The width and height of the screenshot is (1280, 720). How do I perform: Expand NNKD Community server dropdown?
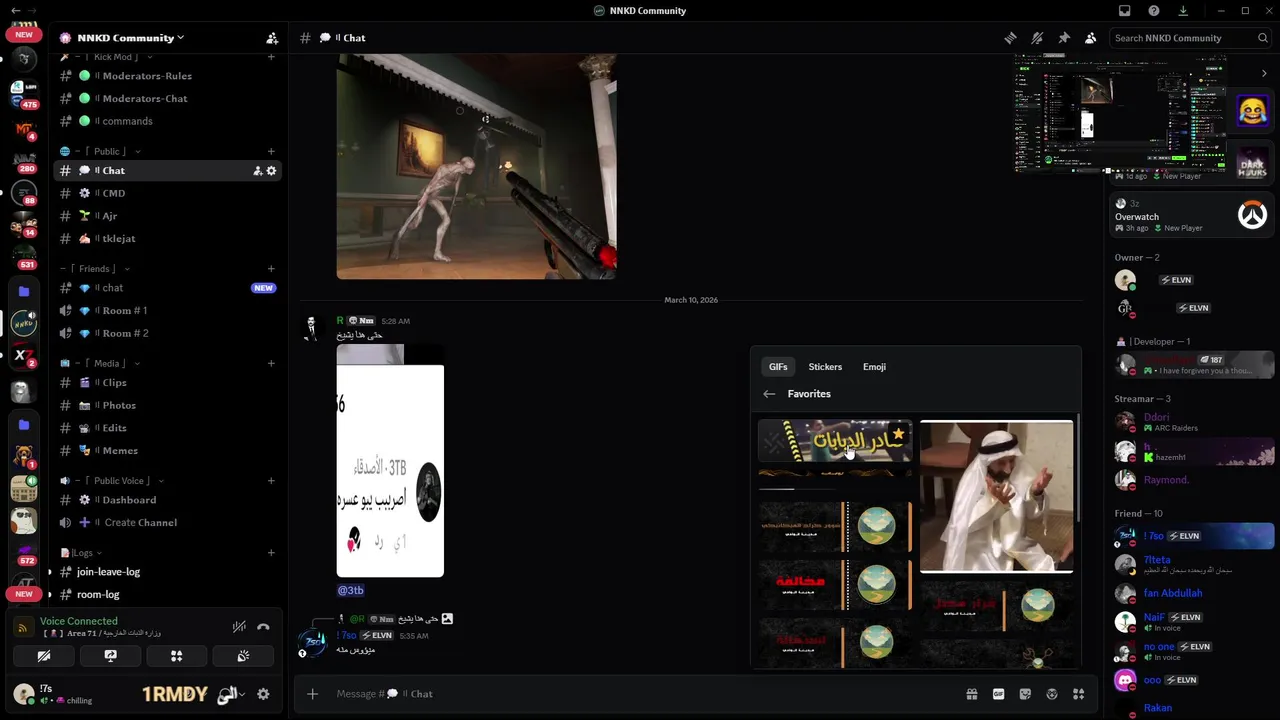(180, 38)
